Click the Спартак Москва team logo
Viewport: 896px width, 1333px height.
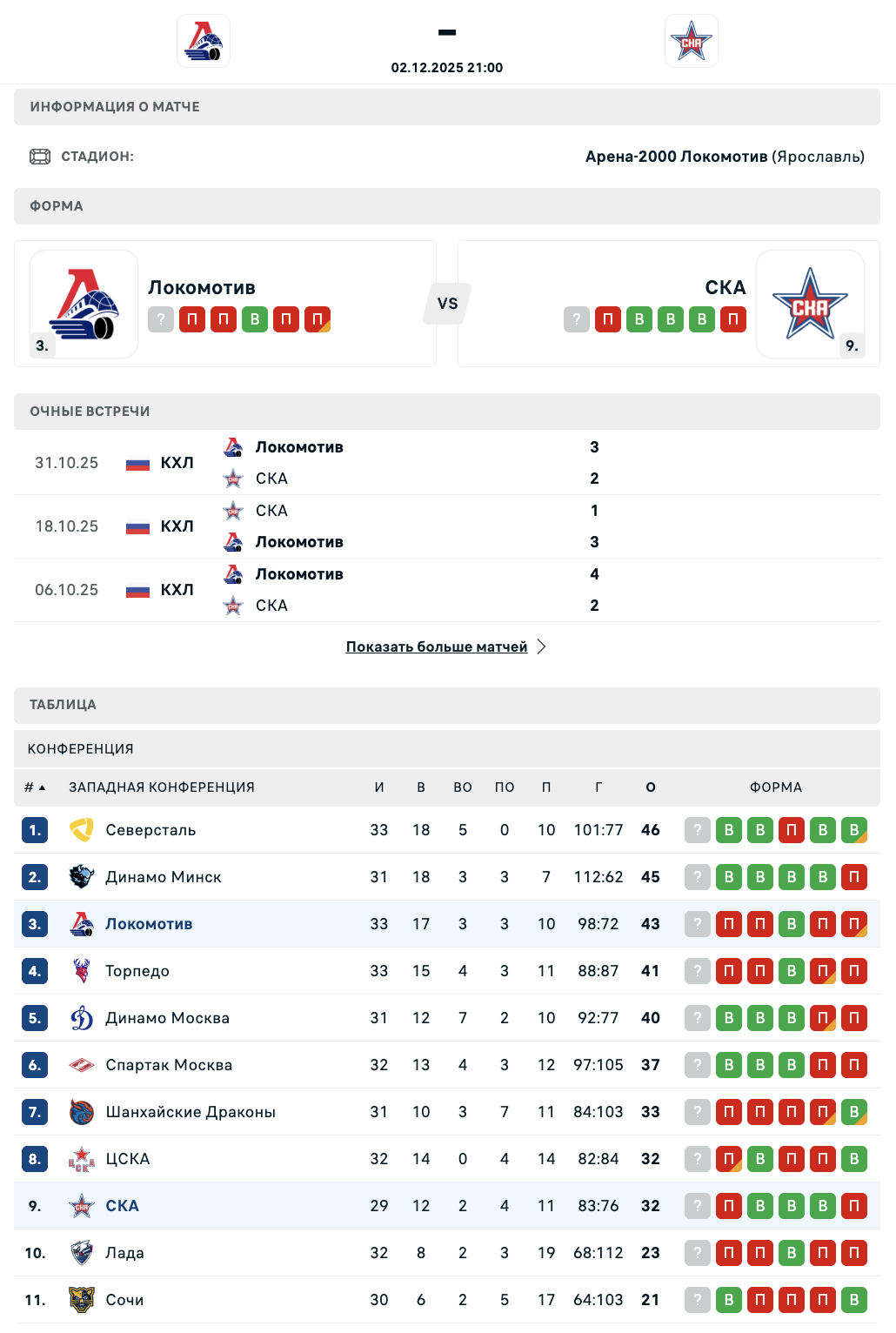[82, 1065]
